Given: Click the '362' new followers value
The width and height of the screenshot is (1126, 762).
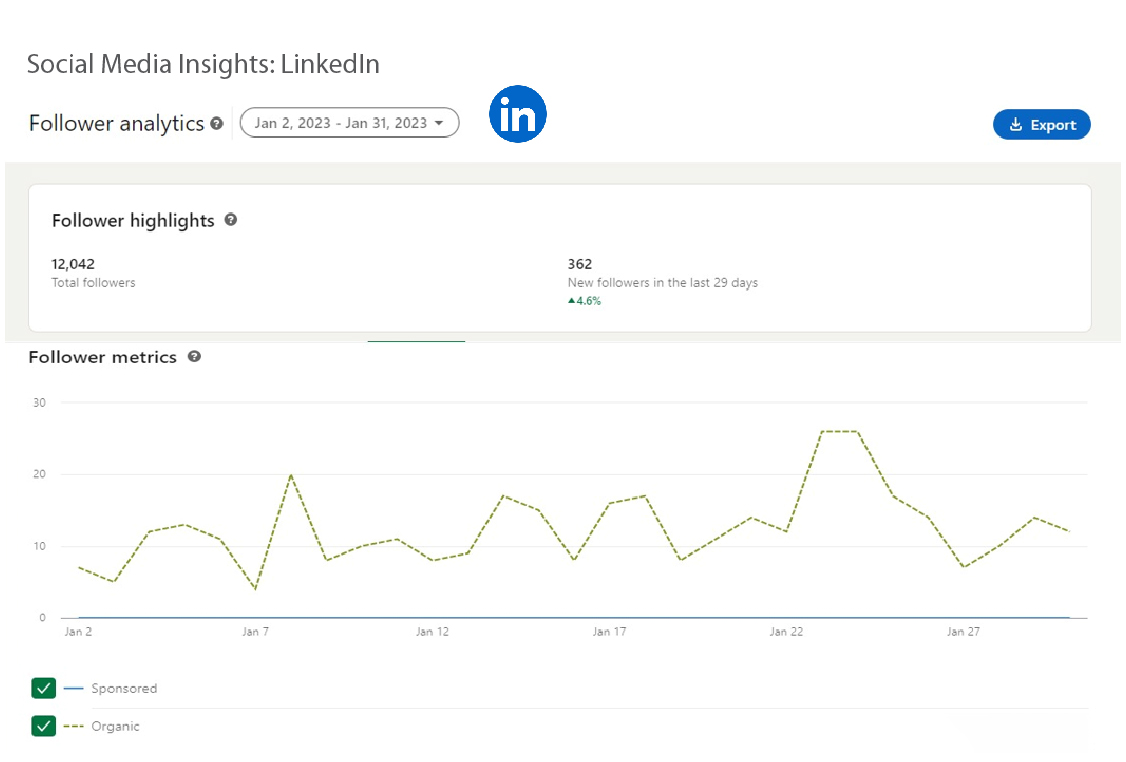Looking at the screenshot, I should point(580,264).
